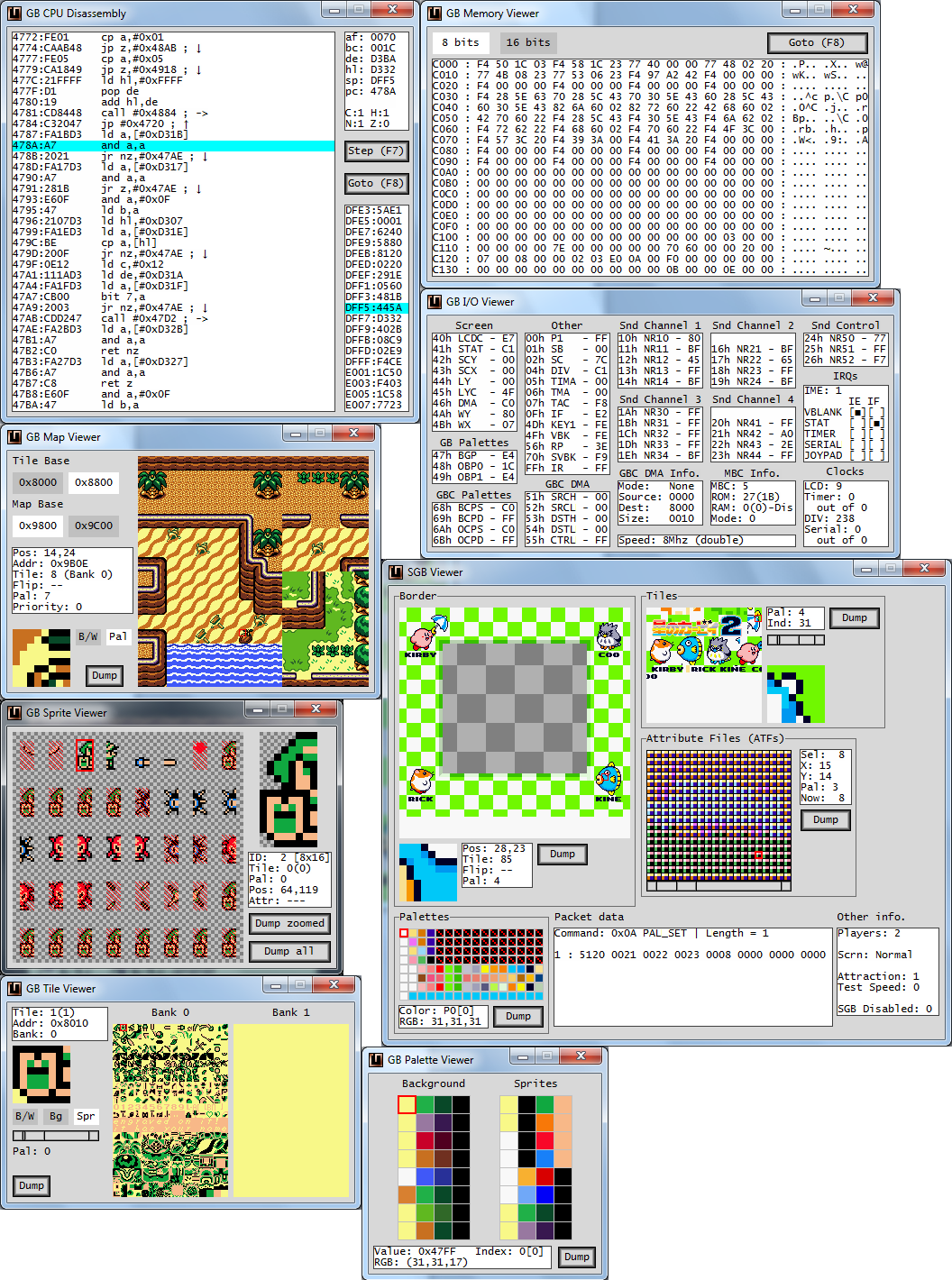Switch Map Viewer display to B/W
Viewport: 952px width, 1280px height.
87,636
